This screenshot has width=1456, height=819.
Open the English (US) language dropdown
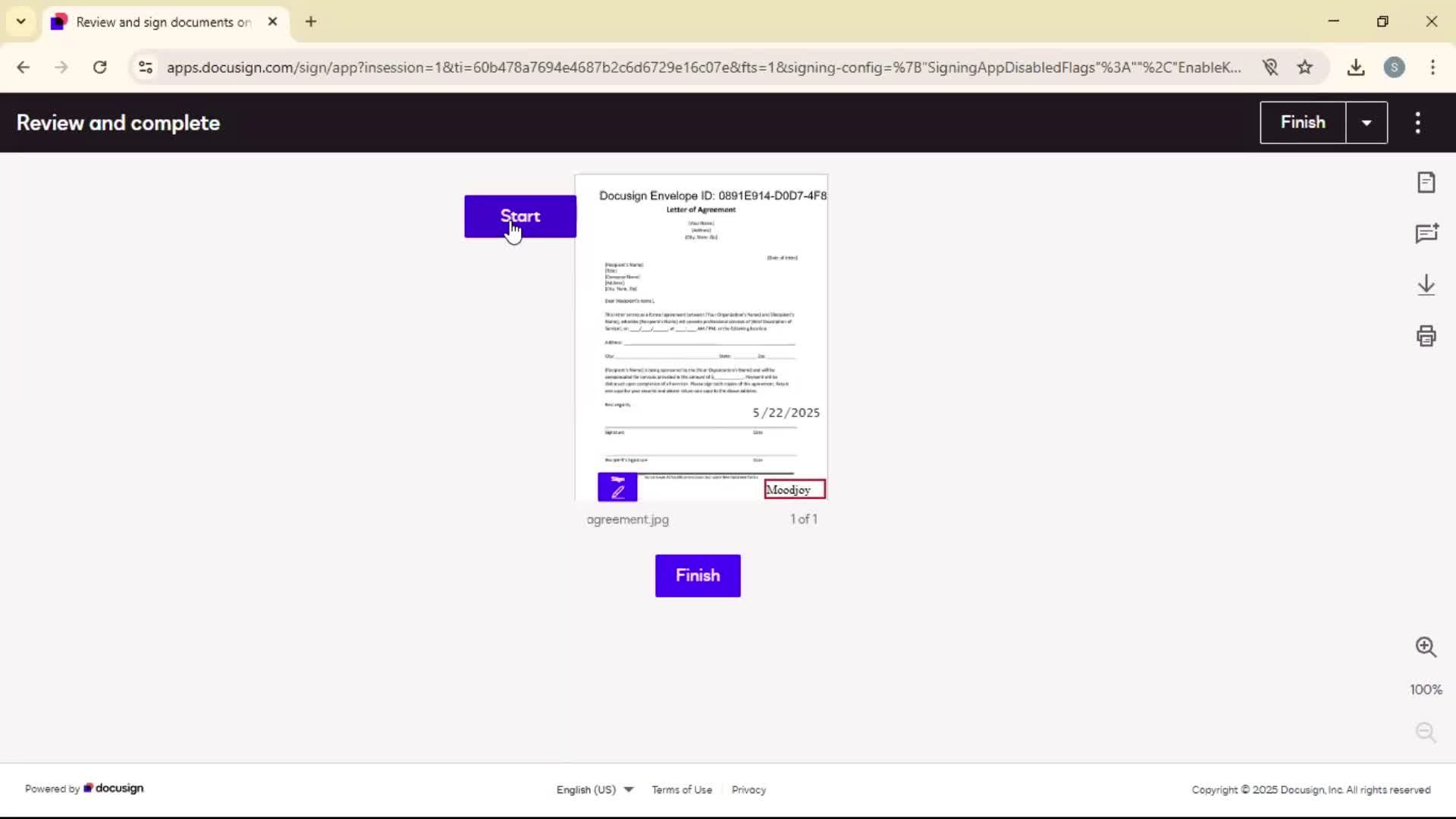(x=595, y=789)
